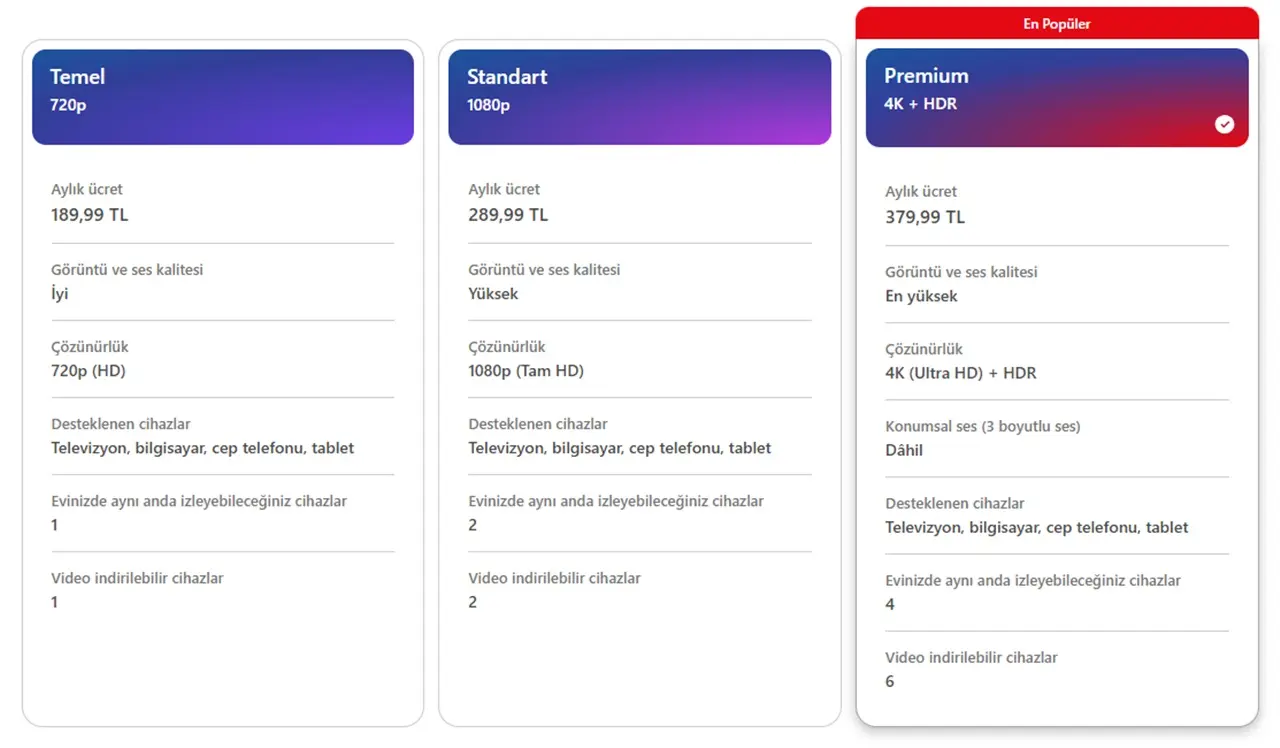Click the Standart plan title text

coord(507,76)
